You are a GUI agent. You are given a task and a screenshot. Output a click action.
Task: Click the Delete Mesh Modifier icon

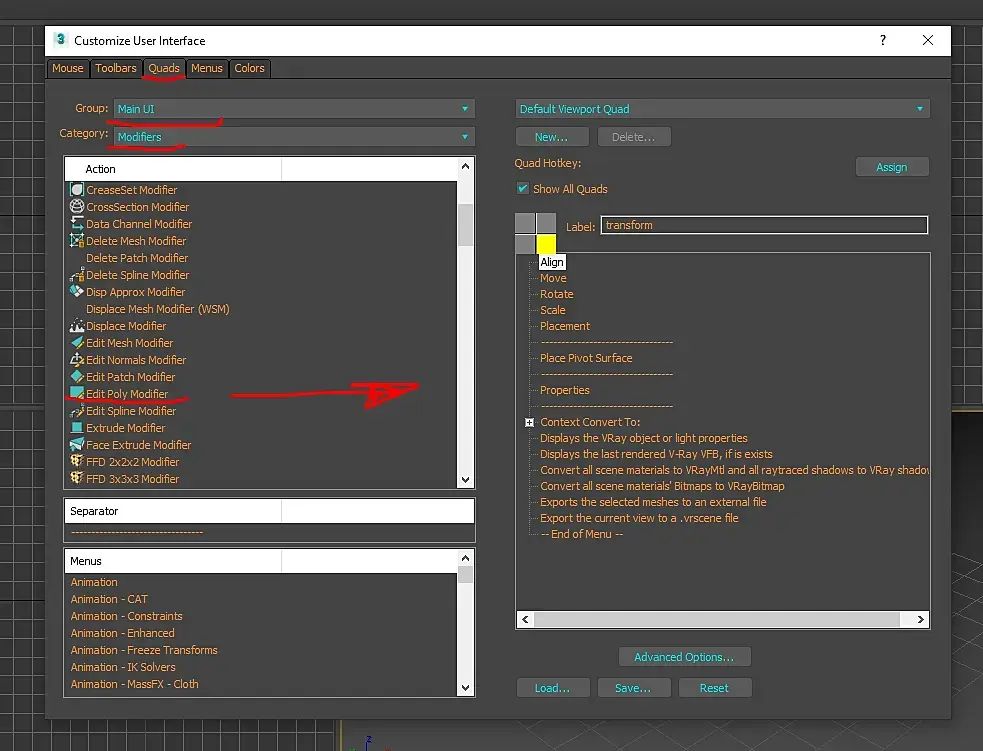(x=76, y=240)
